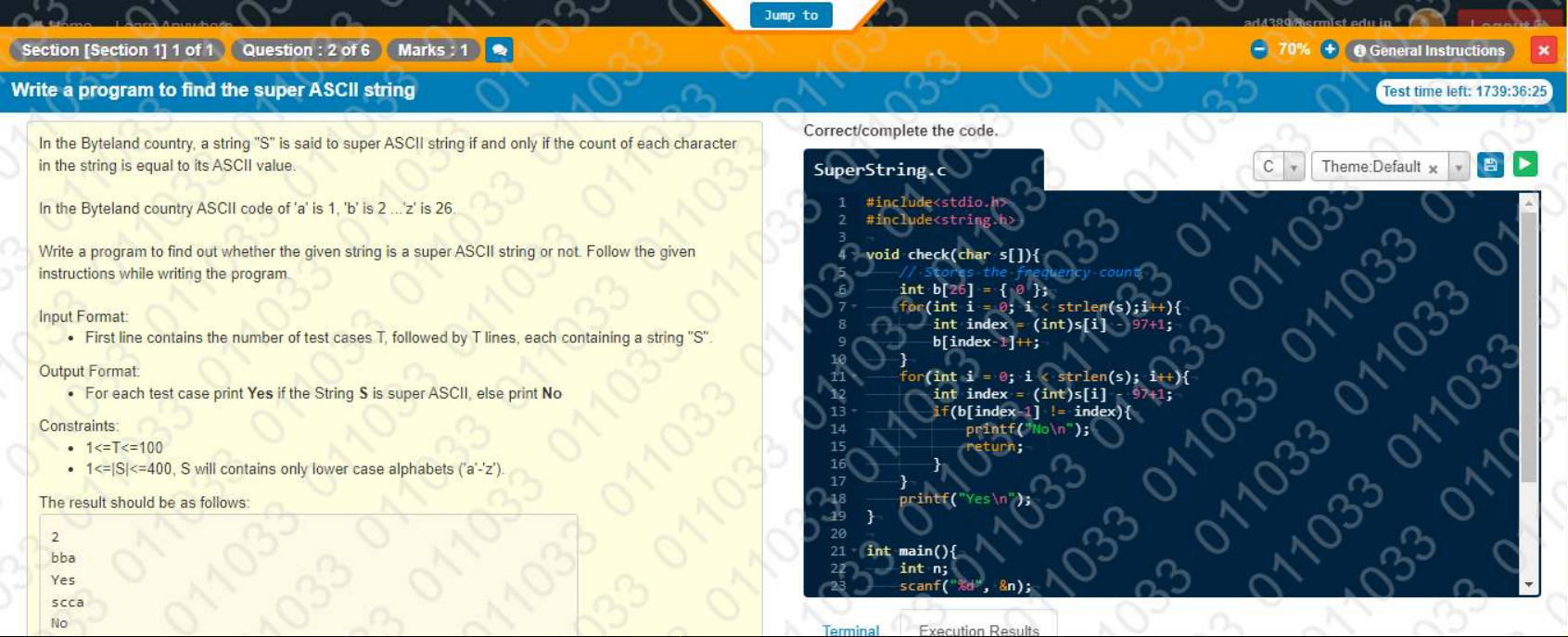The width and height of the screenshot is (1568, 637).
Task: Collapse the if block at line 13
Action: [x=854, y=412]
